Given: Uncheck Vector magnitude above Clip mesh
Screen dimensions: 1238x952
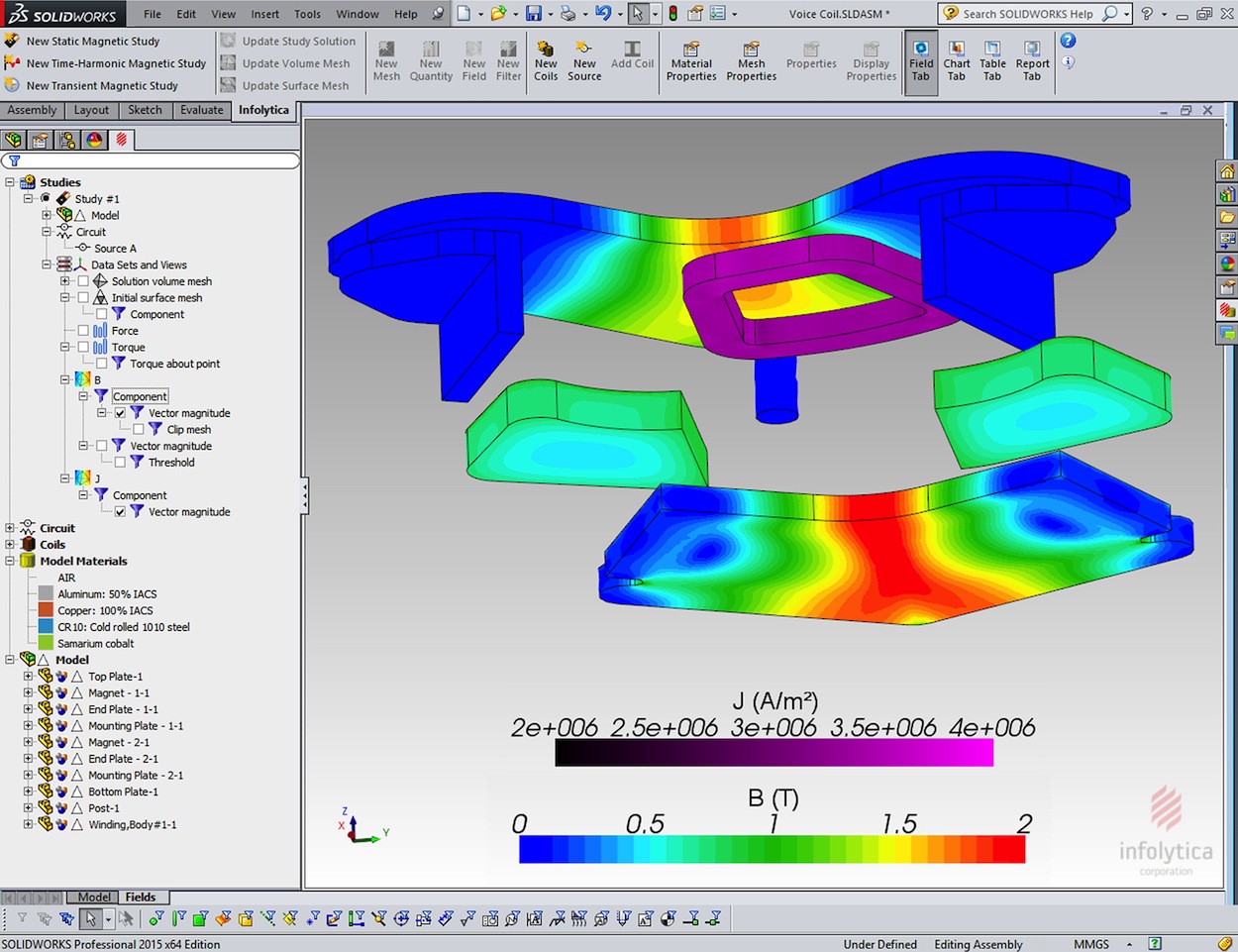Looking at the screenshot, I should [x=120, y=413].
